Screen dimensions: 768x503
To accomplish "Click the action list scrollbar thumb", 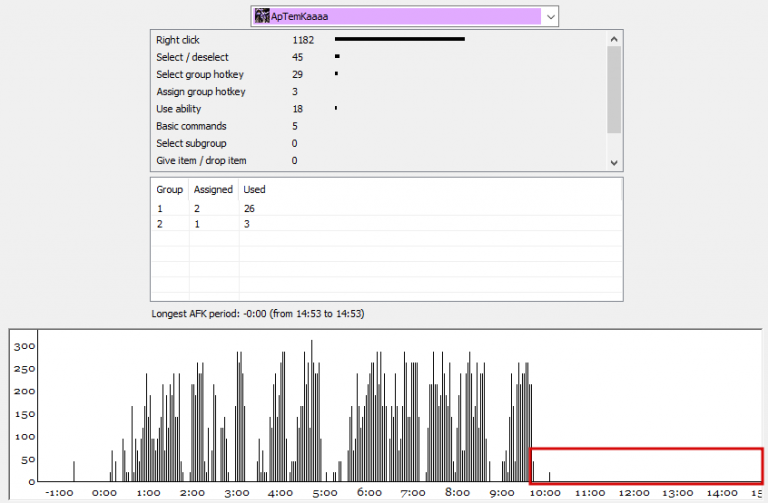I will [614, 89].
